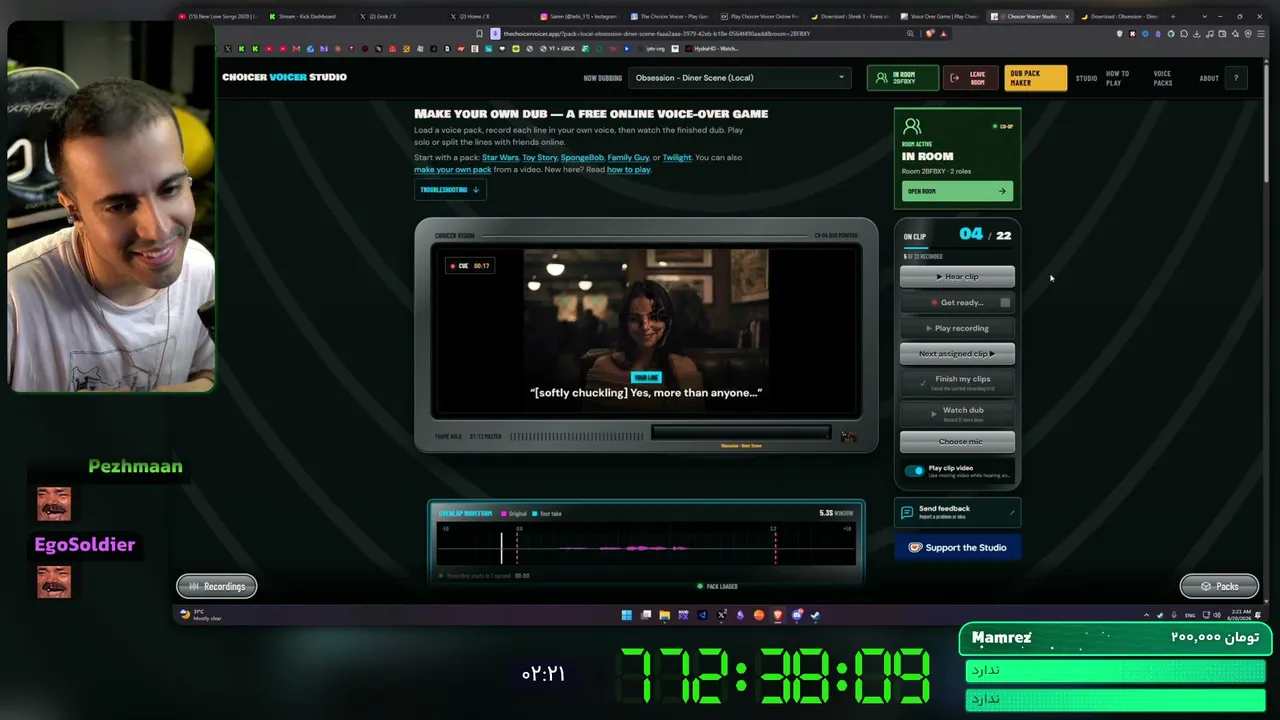
Task: Click Play recording button
Action: click(957, 328)
